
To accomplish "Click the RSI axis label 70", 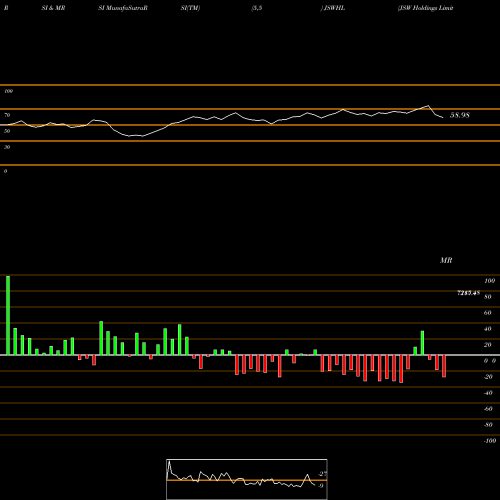I will click(7, 115).
